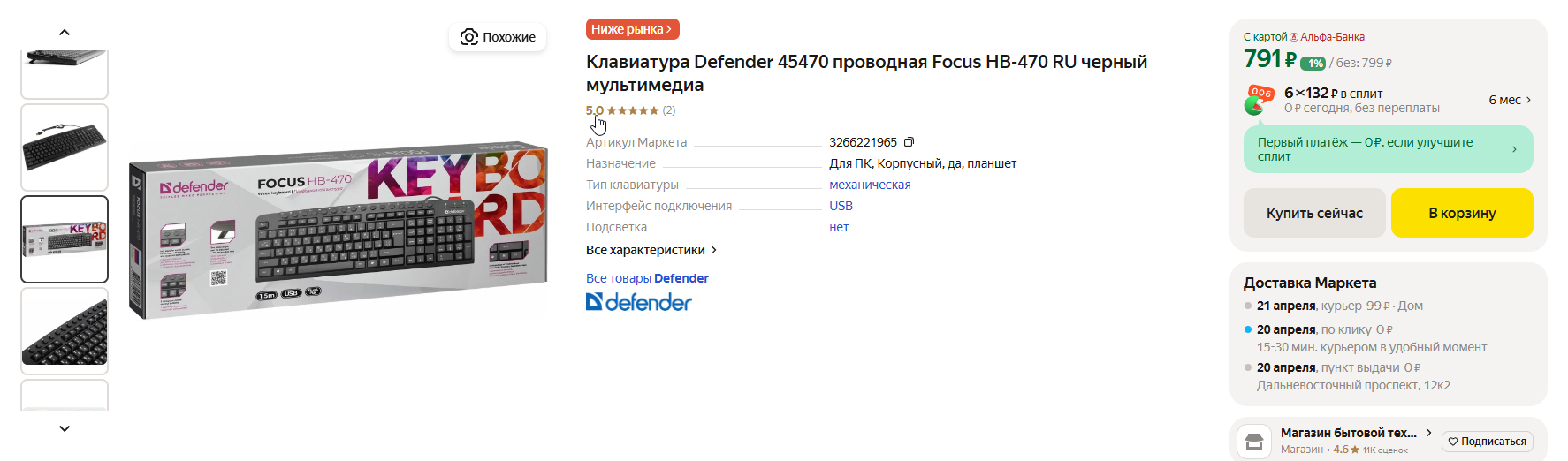
Task: Click the 5.0 rating value
Action: pos(595,110)
